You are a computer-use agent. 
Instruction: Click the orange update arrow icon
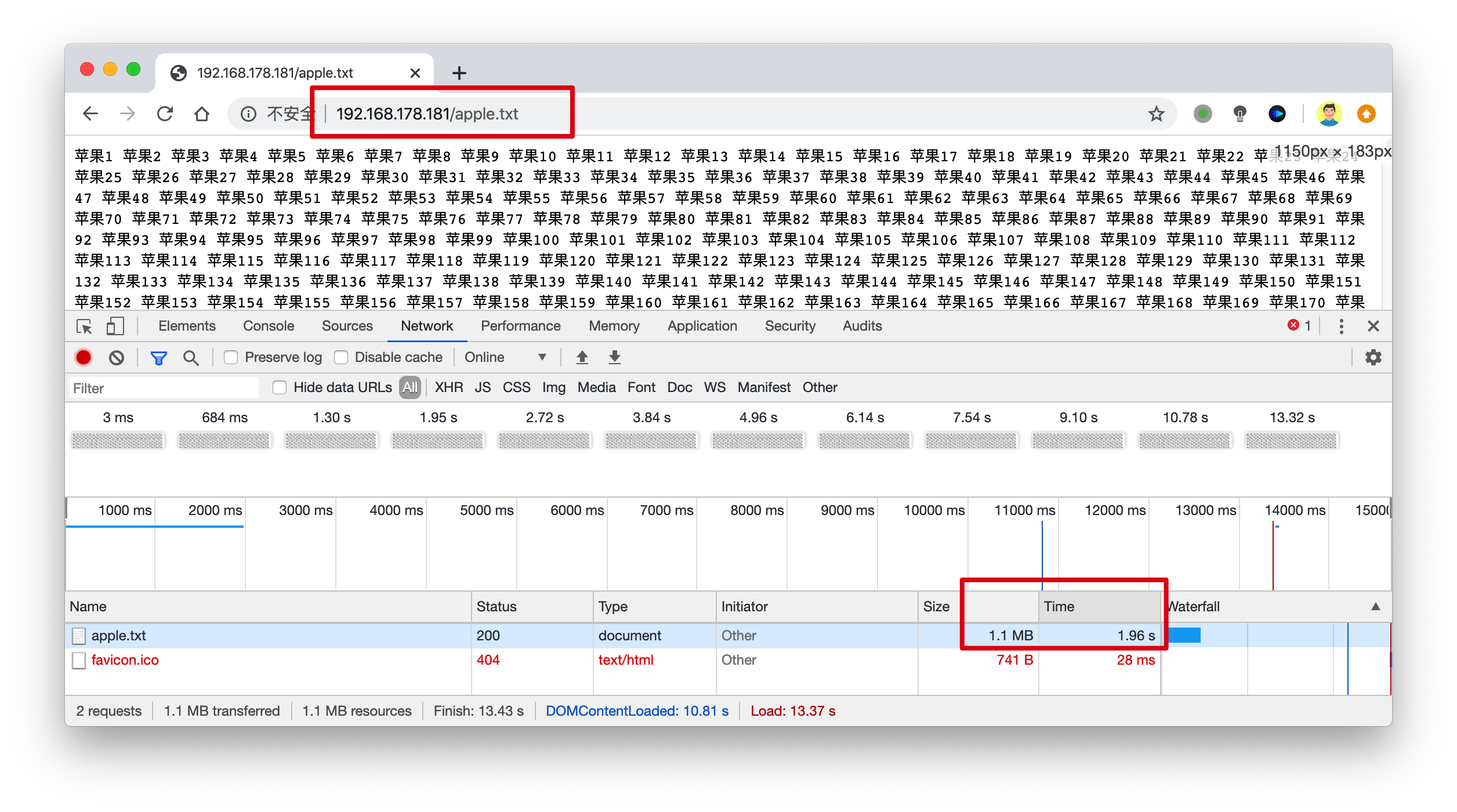pyautogui.click(x=1367, y=114)
